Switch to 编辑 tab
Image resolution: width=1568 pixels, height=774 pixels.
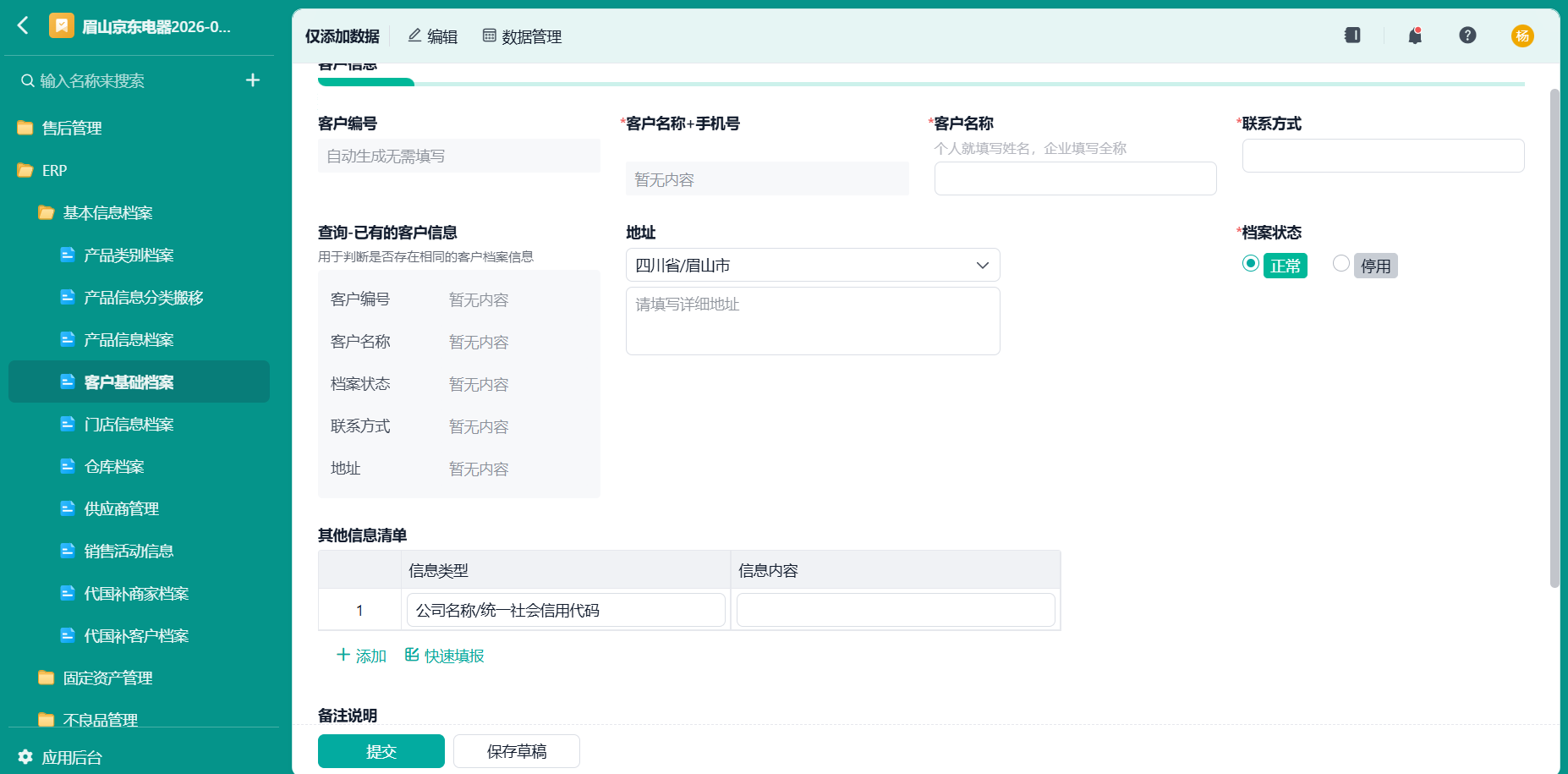point(432,36)
